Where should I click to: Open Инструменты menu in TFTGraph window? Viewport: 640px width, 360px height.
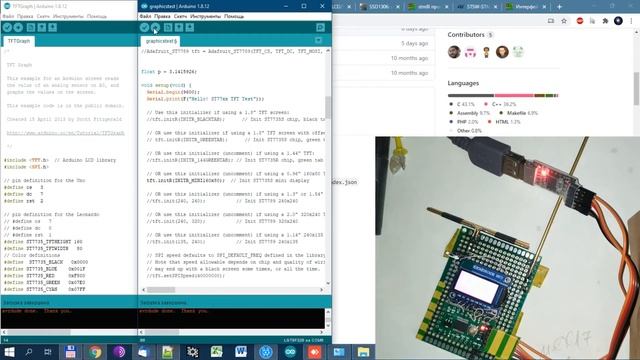(68, 16)
